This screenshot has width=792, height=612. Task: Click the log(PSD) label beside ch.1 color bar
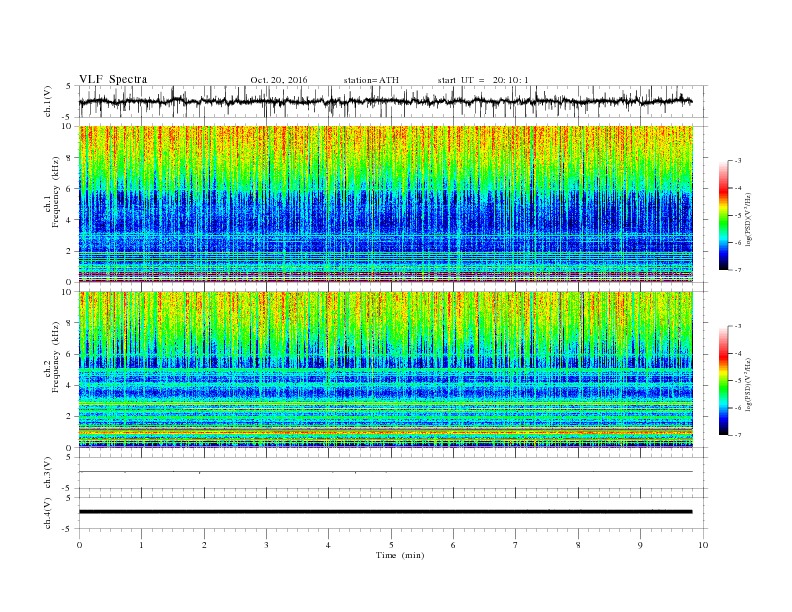(x=748, y=220)
